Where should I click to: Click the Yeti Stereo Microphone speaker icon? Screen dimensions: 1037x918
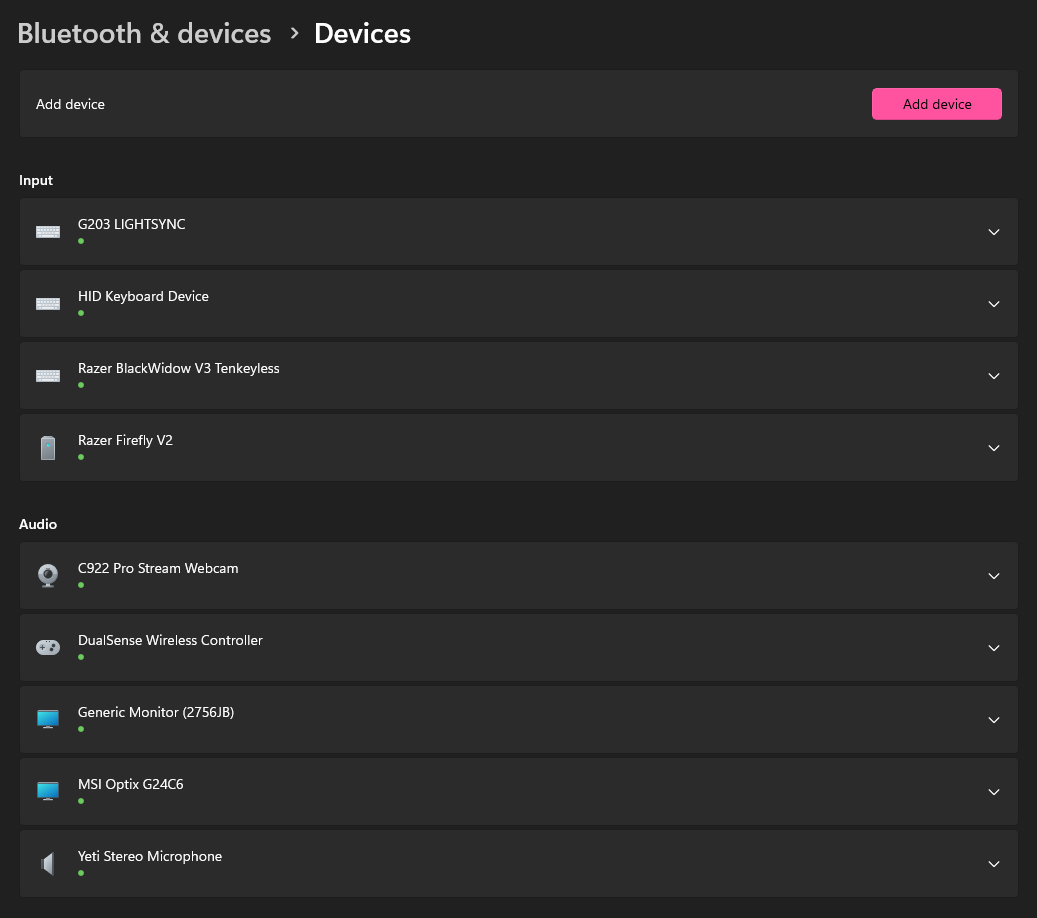48,864
